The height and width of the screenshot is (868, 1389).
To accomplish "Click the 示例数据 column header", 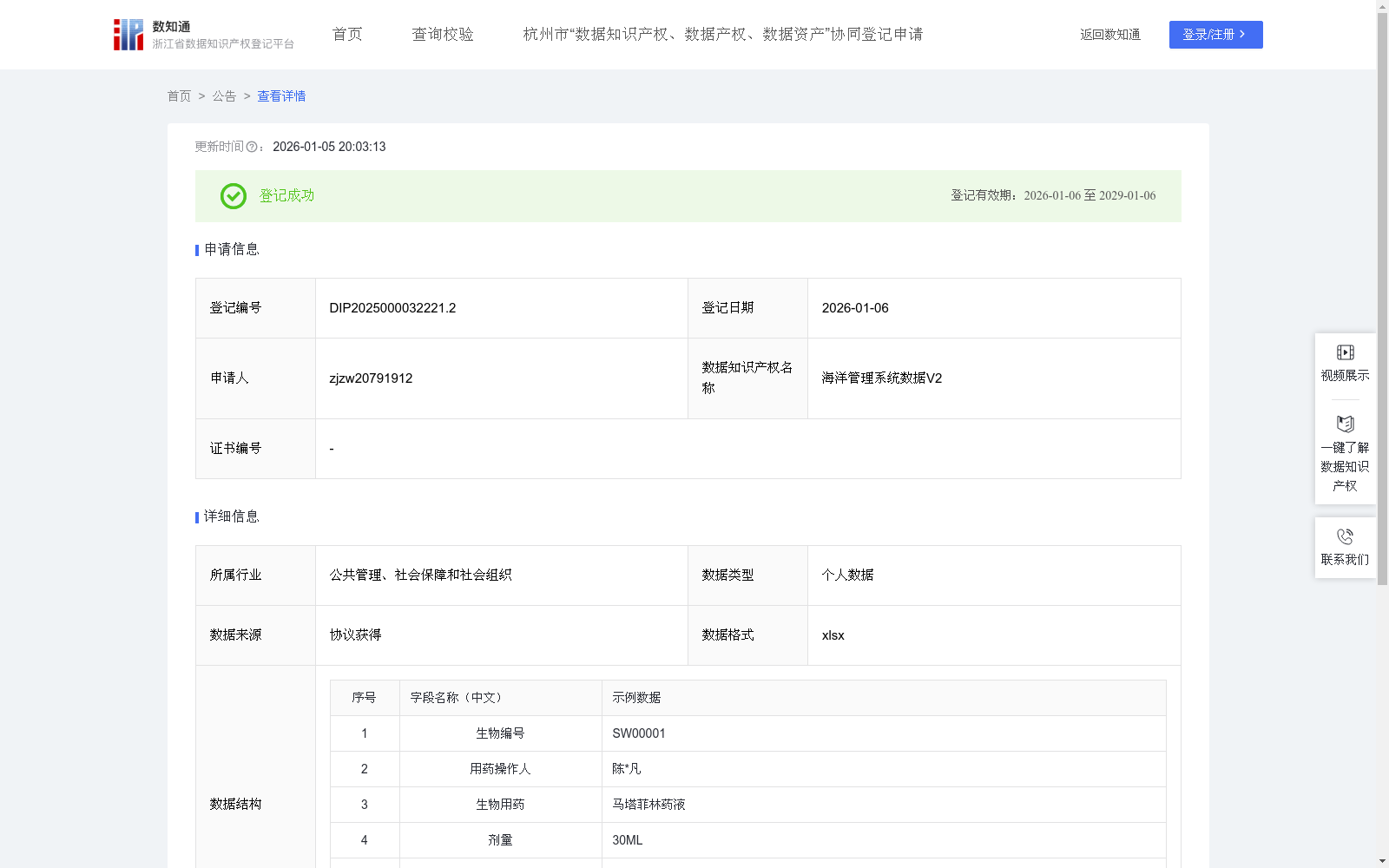I will pyautogui.click(x=884, y=698).
